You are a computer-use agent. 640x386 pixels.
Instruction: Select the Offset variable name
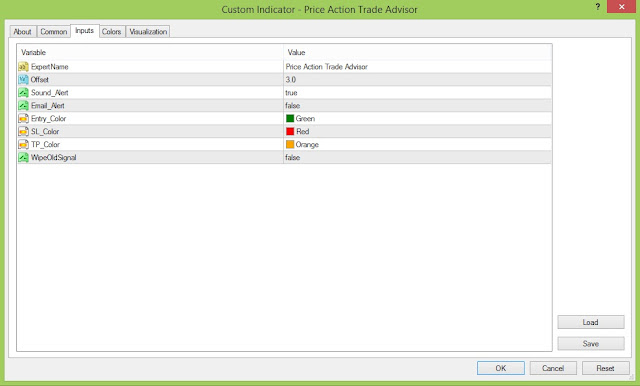pos(40,80)
